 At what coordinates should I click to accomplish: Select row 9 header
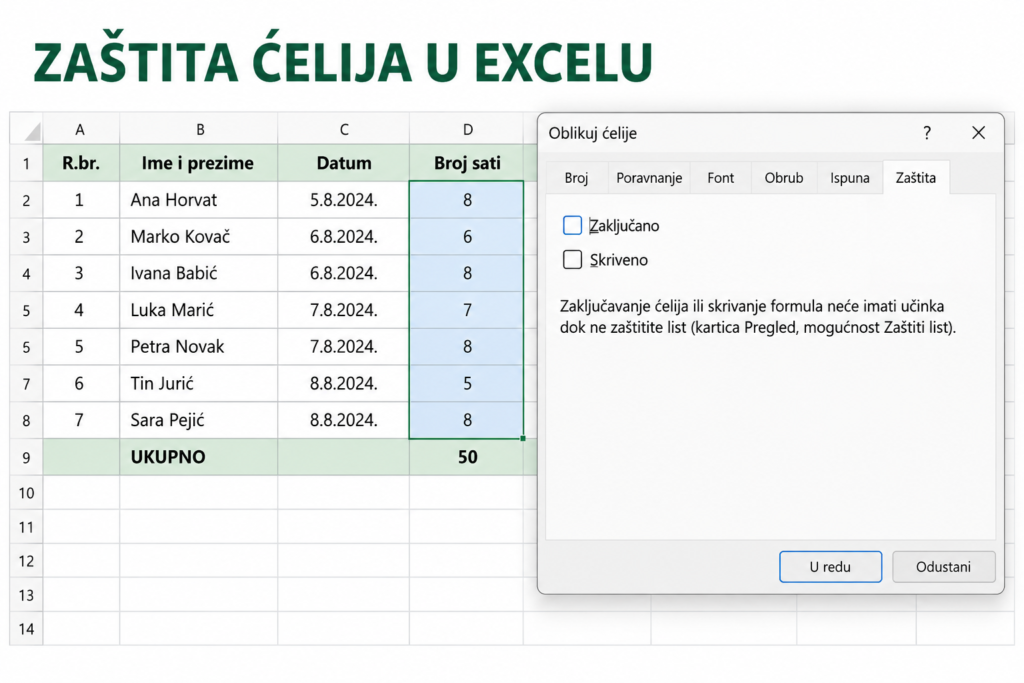coord(26,457)
